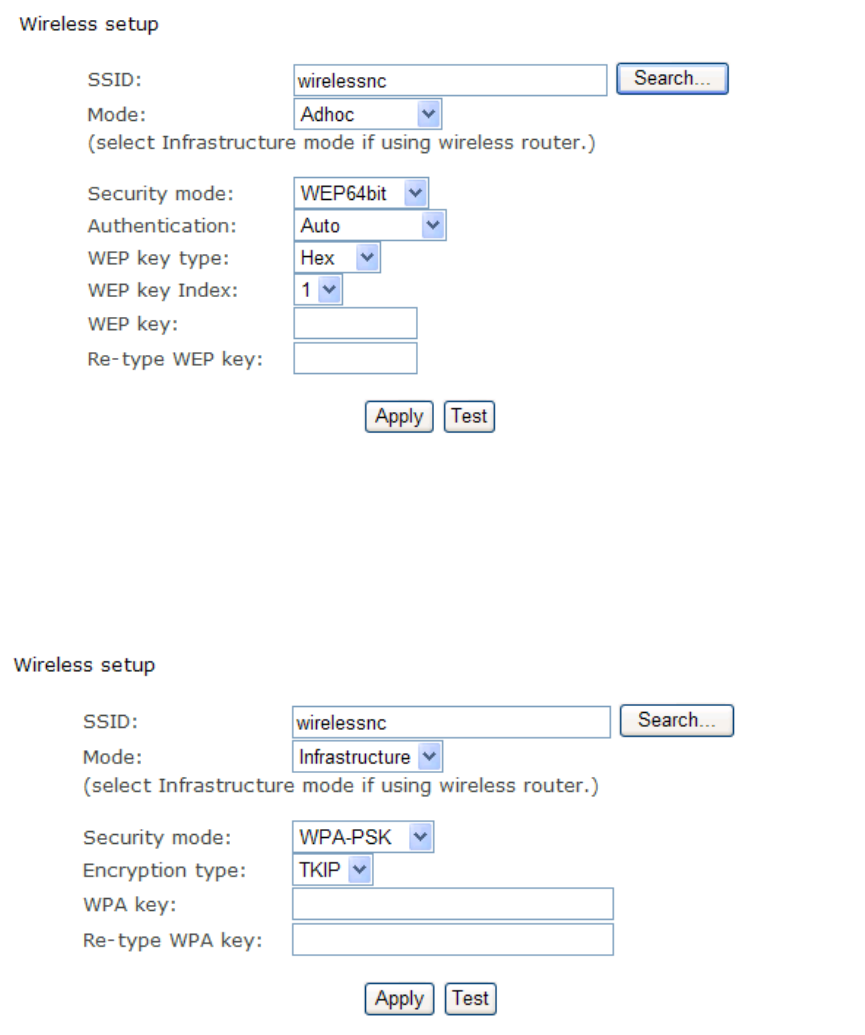This screenshot has width=865, height=1035.
Task: Click into the WPA key field
Action: pos(452,904)
